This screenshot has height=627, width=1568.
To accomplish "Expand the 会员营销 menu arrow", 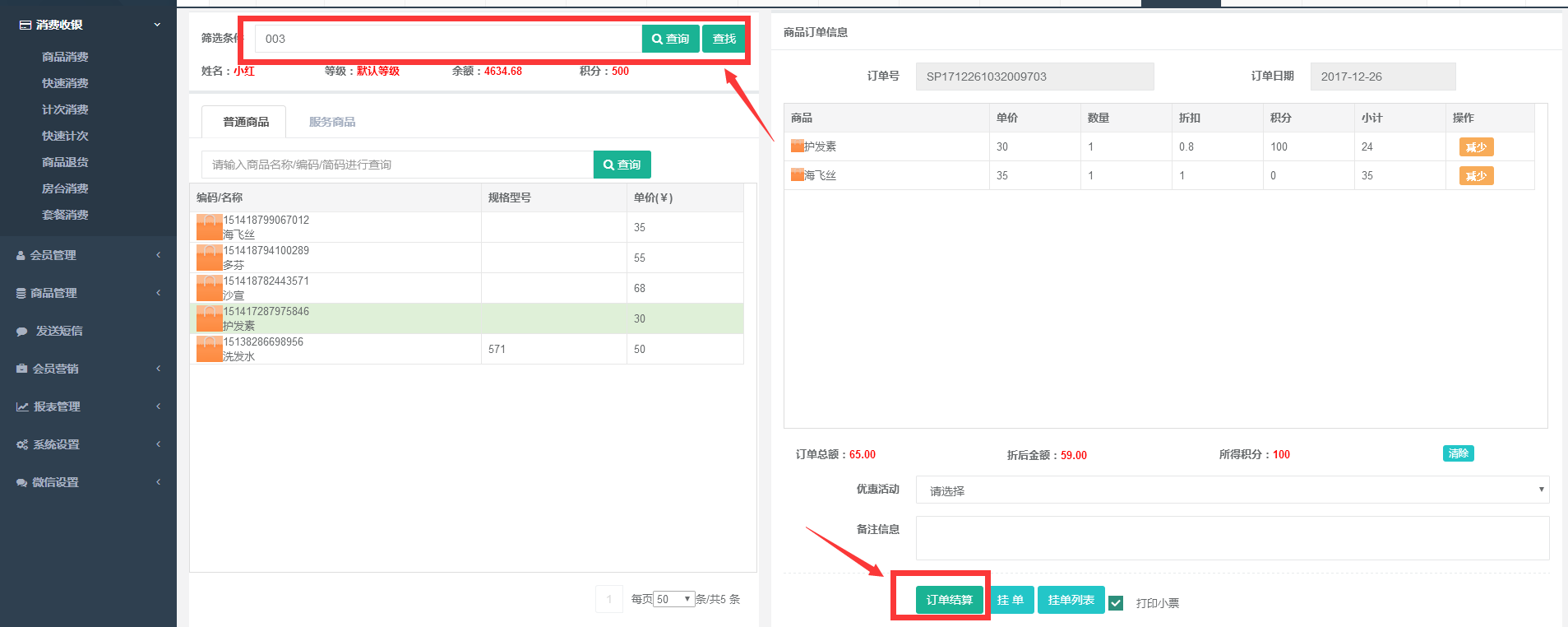I will click(x=158, y=369).
